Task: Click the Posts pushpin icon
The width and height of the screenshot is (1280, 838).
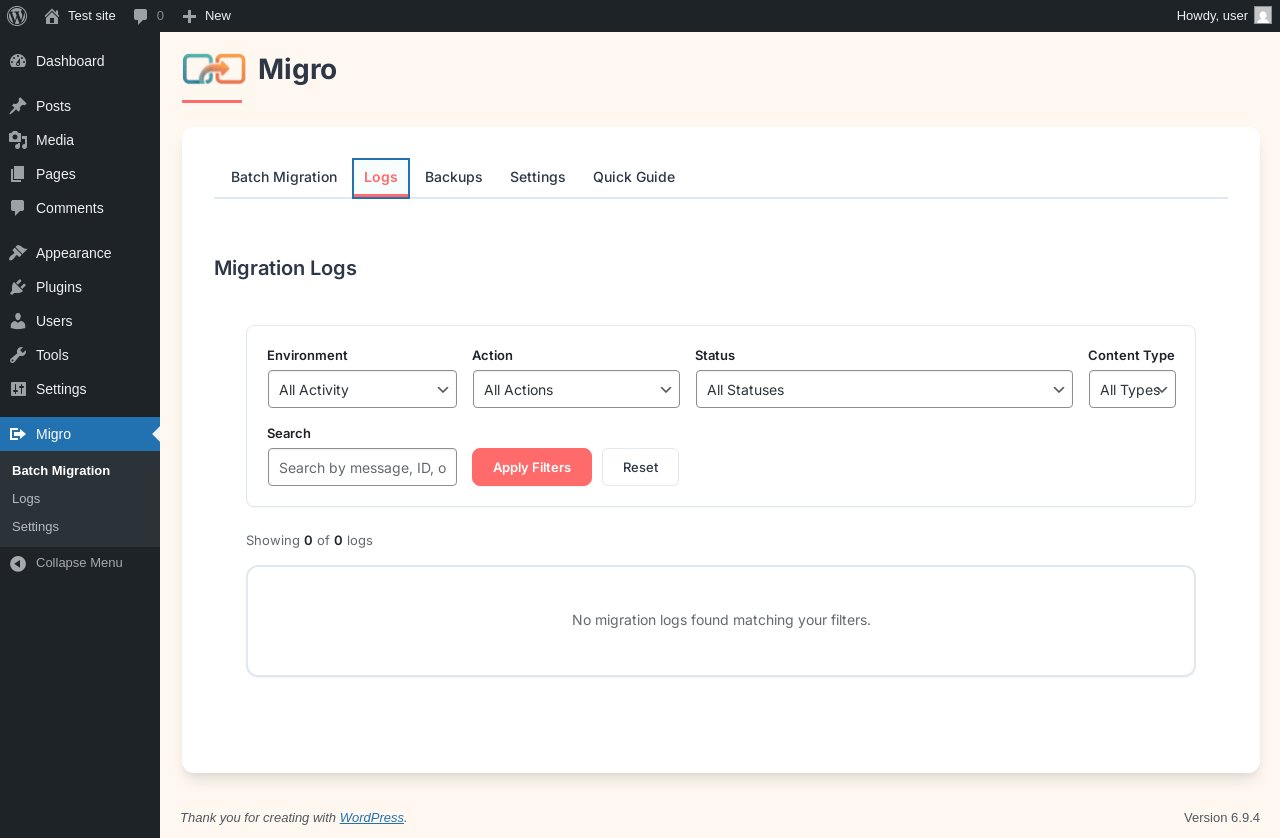Action: [18, 106]
